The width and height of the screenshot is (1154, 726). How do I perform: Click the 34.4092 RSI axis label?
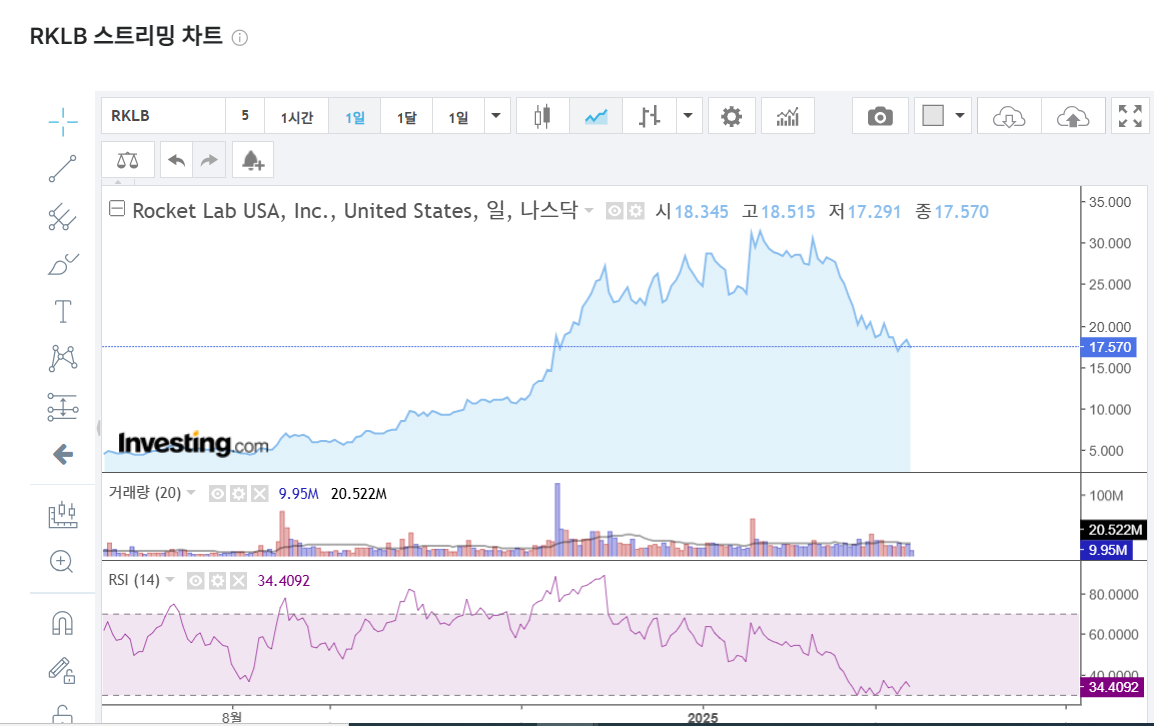[x=1112, y=687]
